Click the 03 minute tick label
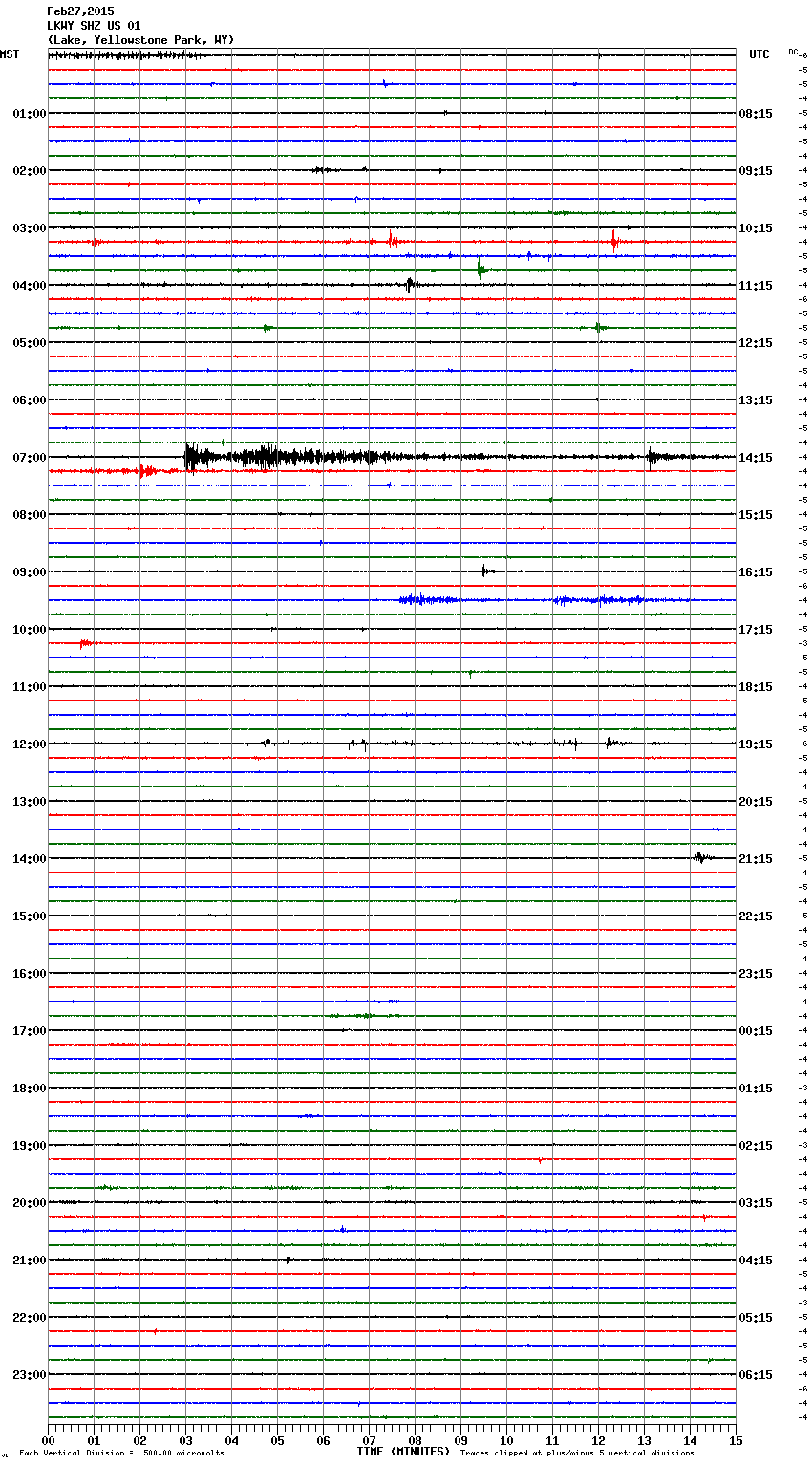The width and height of the screenshot is (812, 1466). 185,1441
